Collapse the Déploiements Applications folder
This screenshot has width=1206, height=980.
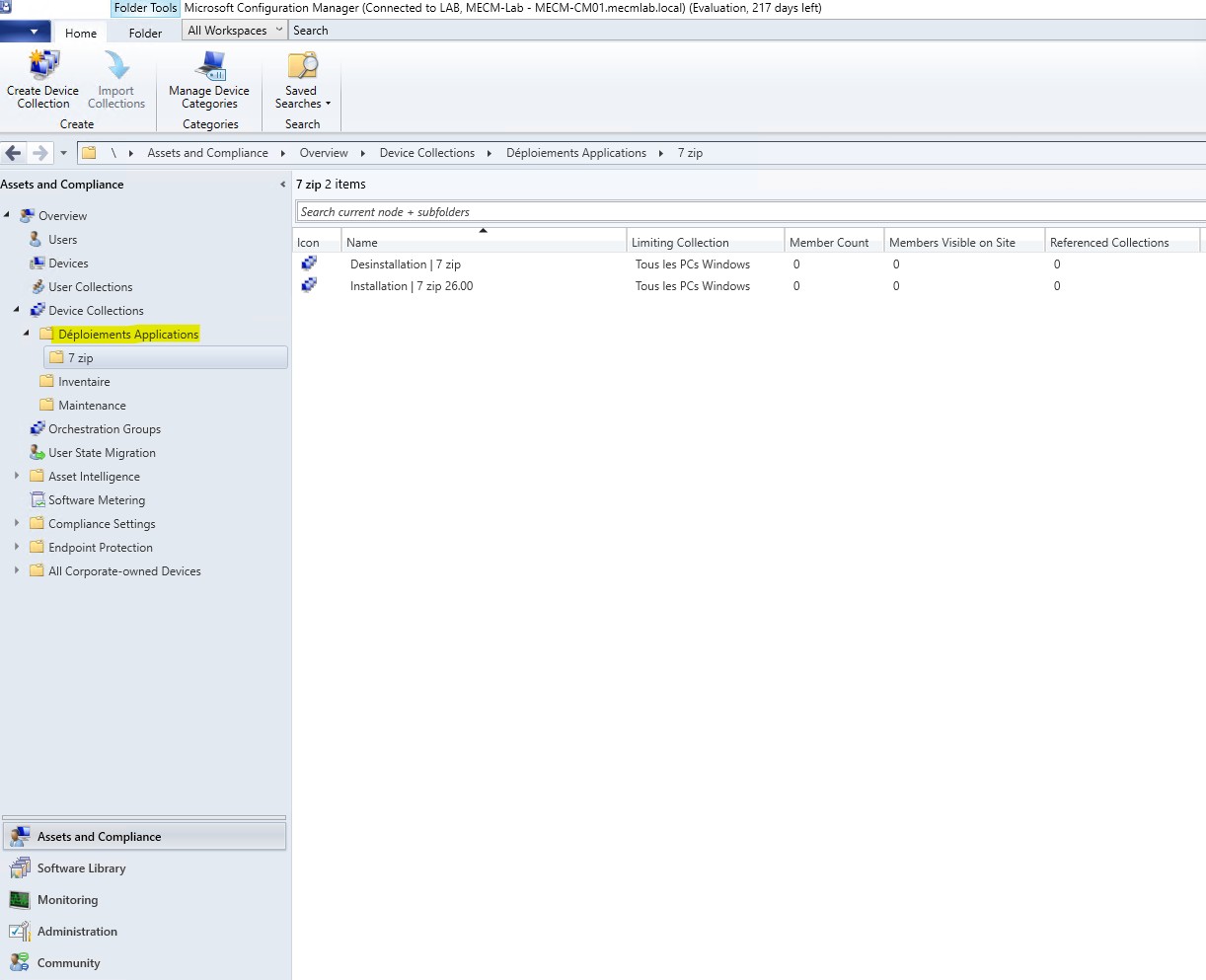(27, 334)
